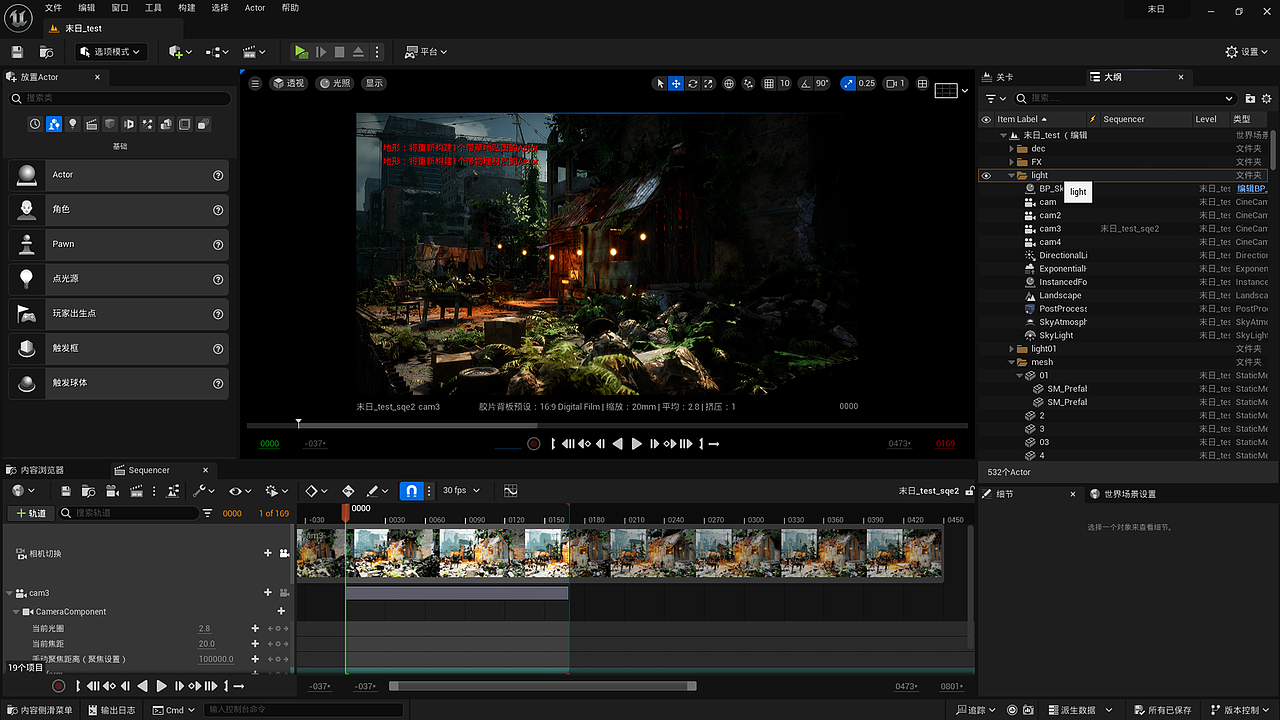Image resolution: width=1280 pixels, height=720 pixels.
Task: Select the Cinematic category icon in Place Actors
Action: [91, 124]
